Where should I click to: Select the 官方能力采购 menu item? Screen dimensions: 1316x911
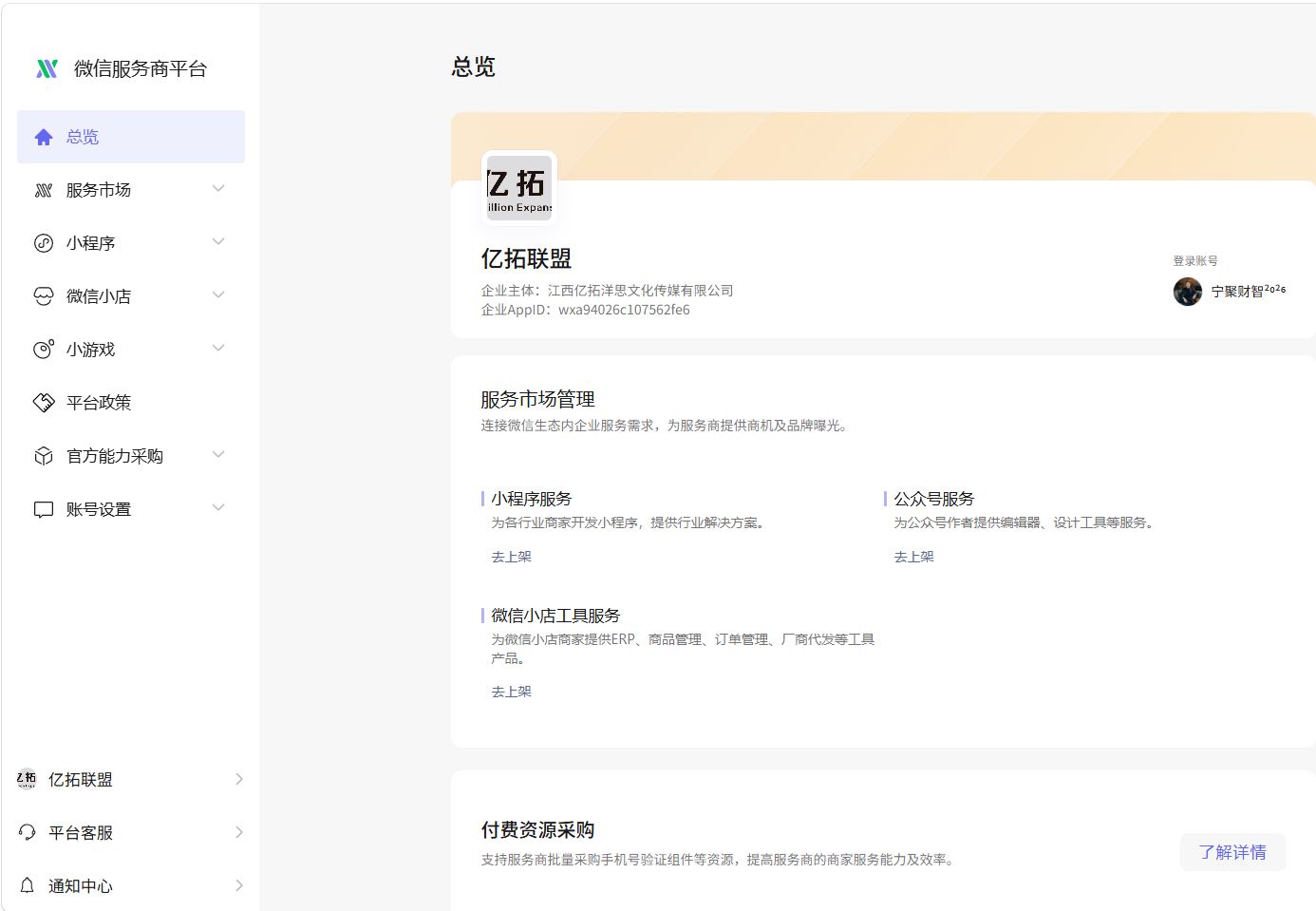131,456
